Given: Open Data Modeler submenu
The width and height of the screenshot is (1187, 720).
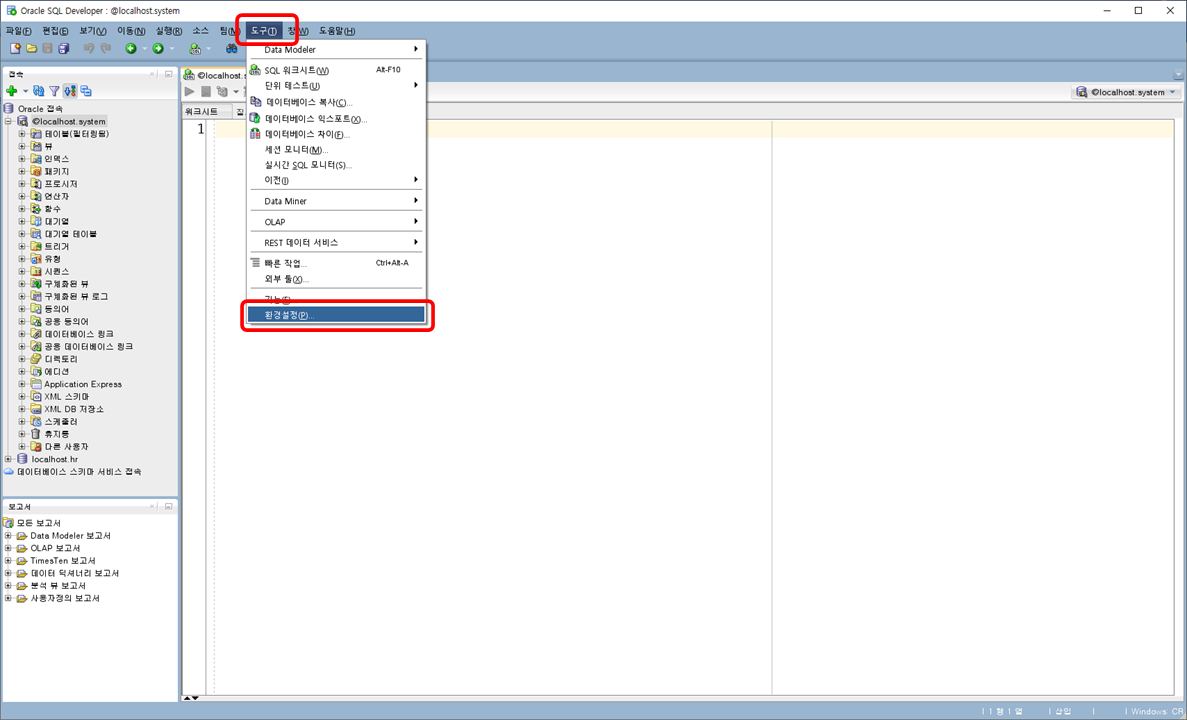Looking at the screenshot, I should point(337,49).
